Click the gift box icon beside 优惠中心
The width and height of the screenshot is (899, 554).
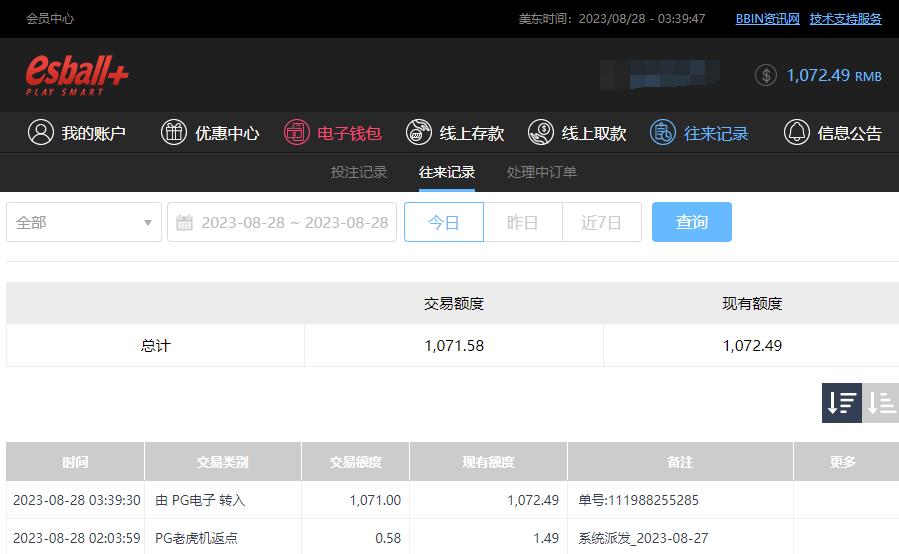click(x=174, y=132)
